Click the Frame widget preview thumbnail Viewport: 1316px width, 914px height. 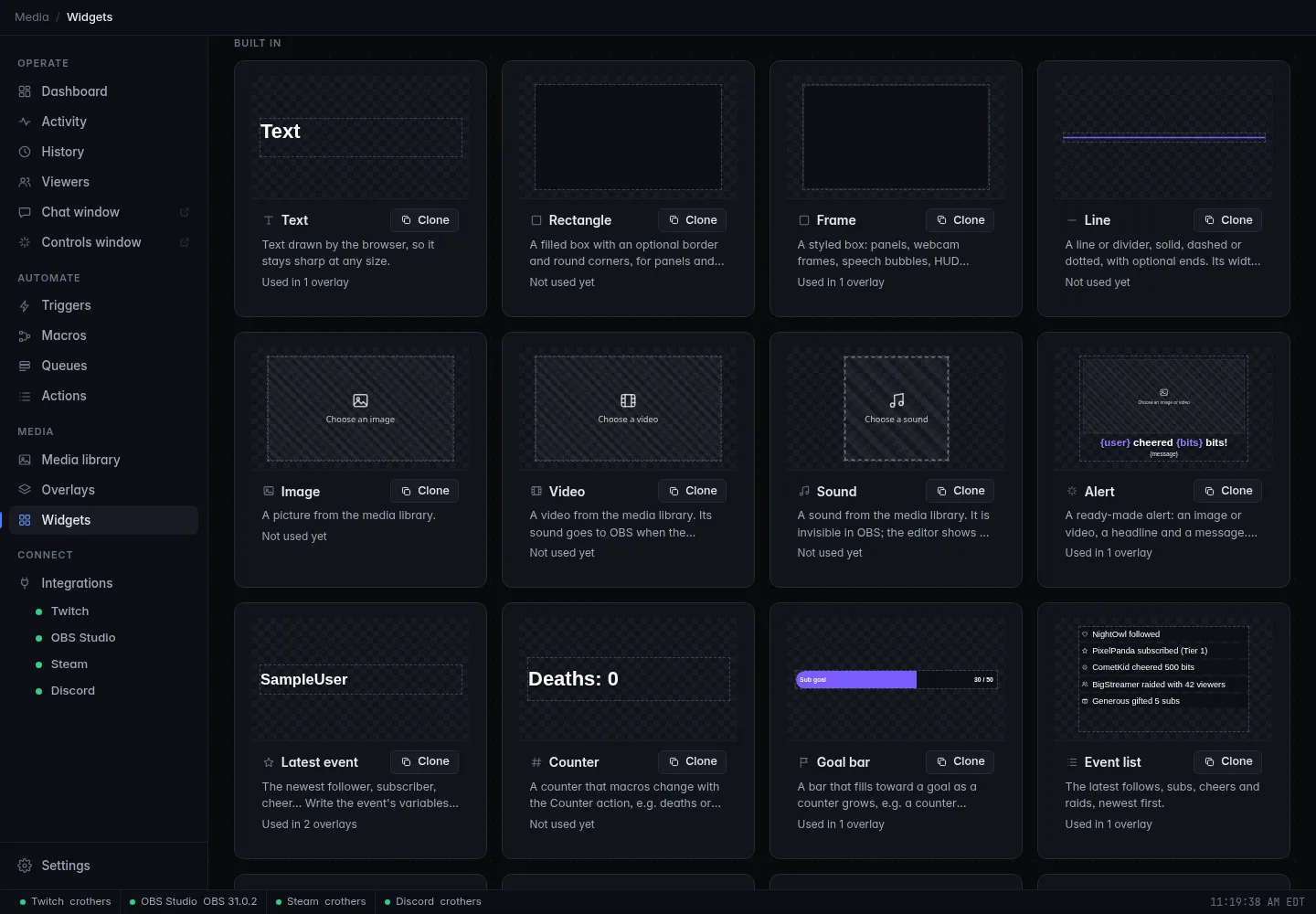896,137
